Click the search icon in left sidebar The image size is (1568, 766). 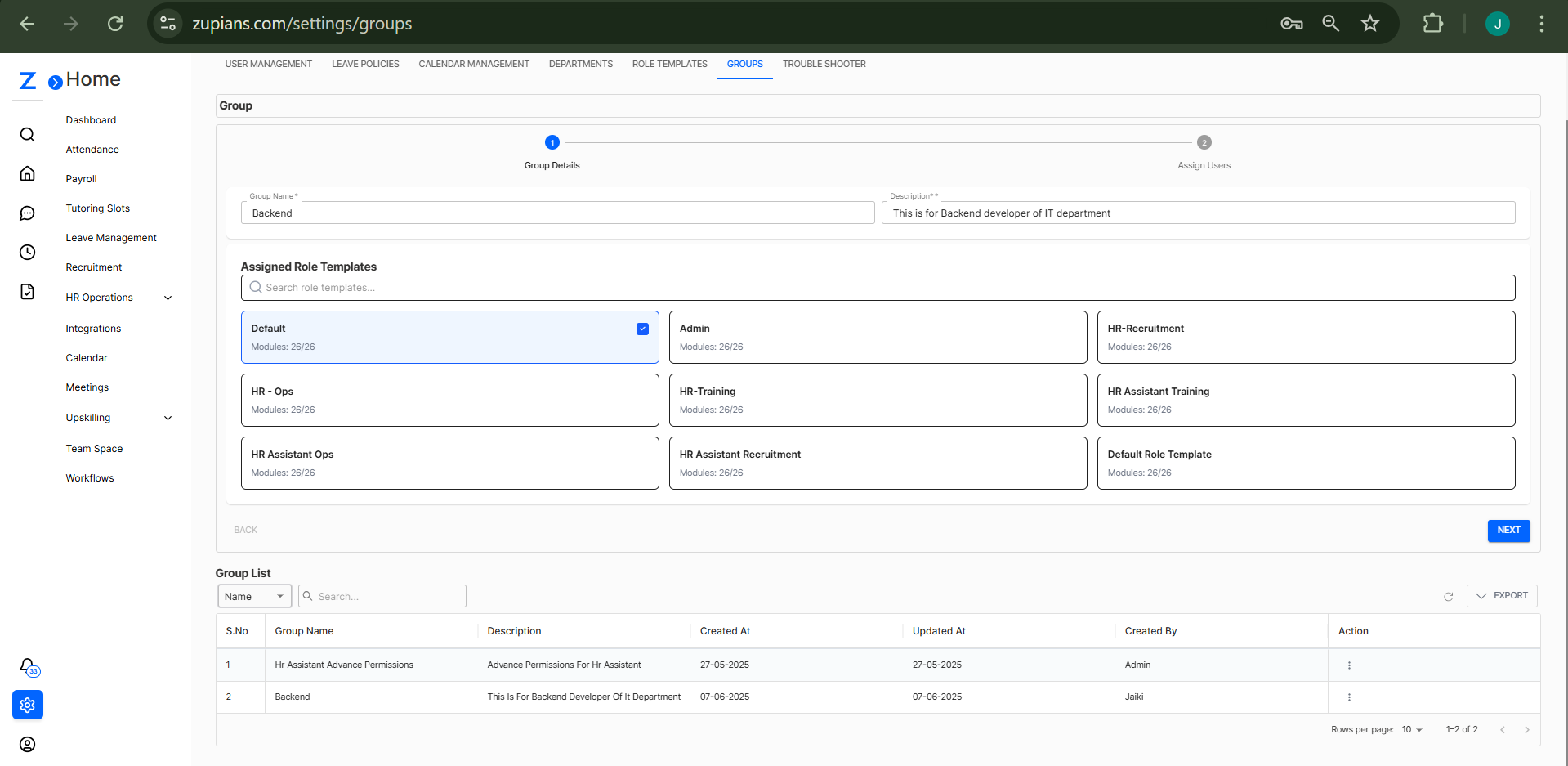[x=27, y=135]
